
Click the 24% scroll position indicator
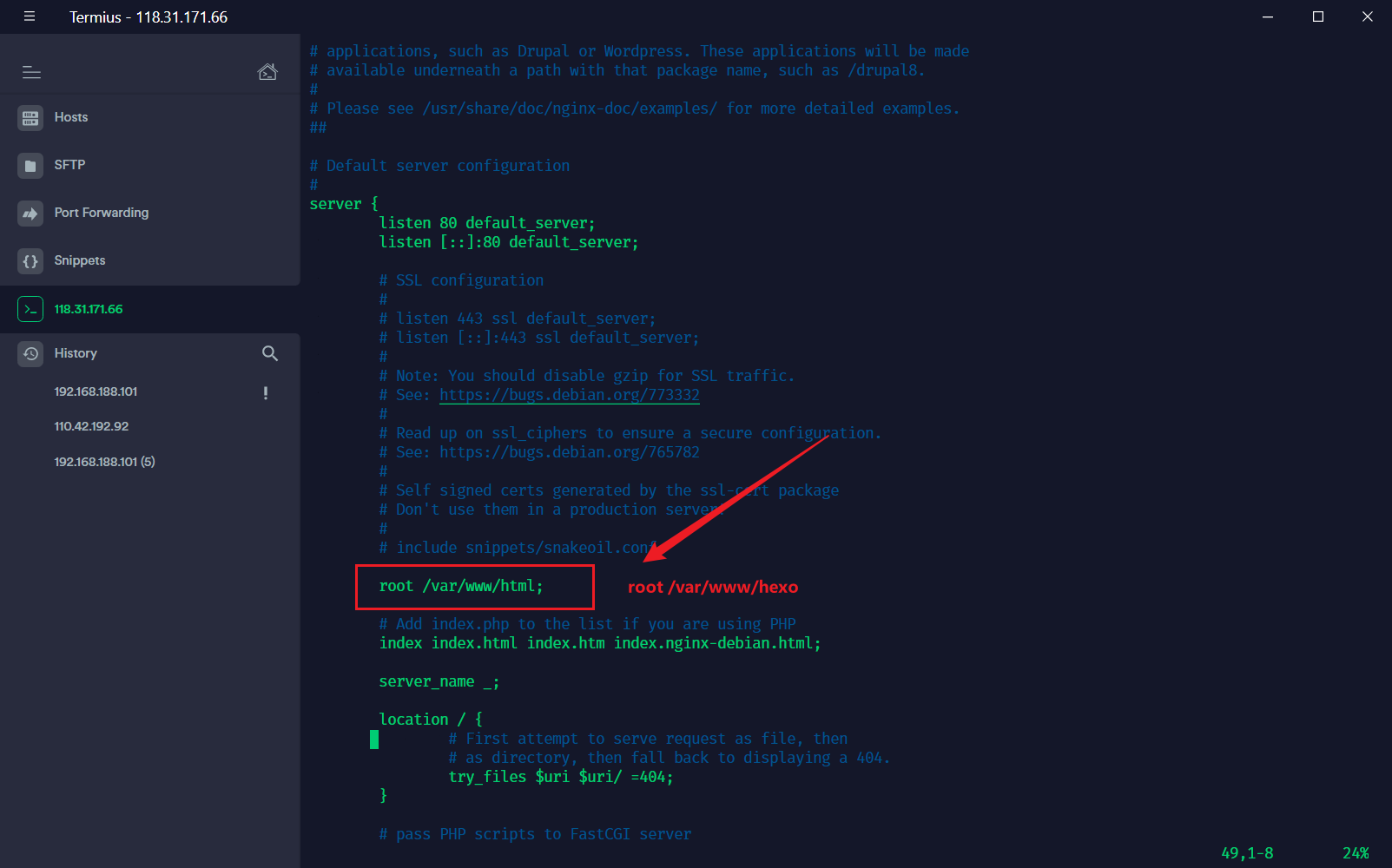point(1355,852)
